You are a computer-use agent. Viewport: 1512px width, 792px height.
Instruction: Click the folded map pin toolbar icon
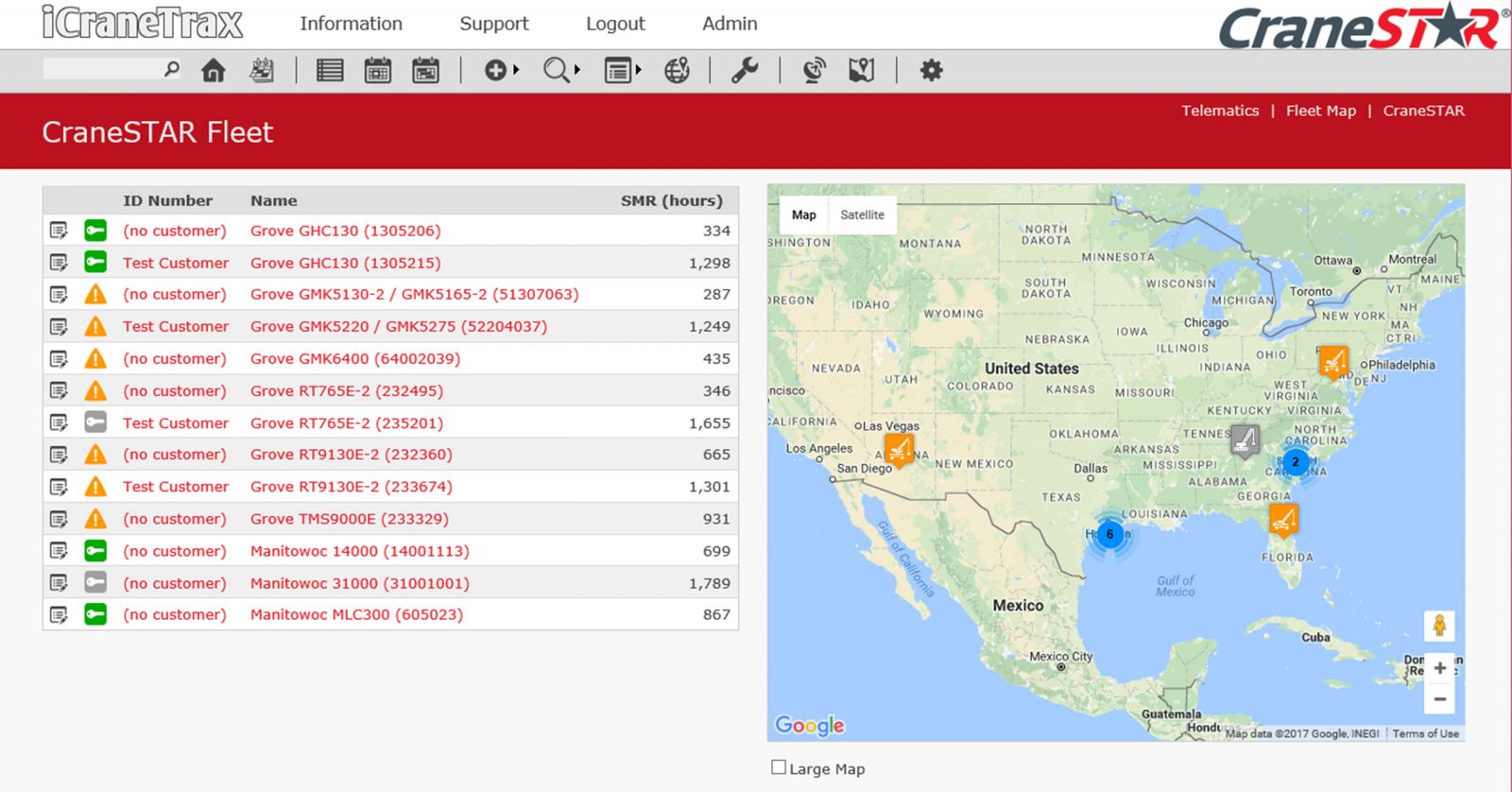861,70
